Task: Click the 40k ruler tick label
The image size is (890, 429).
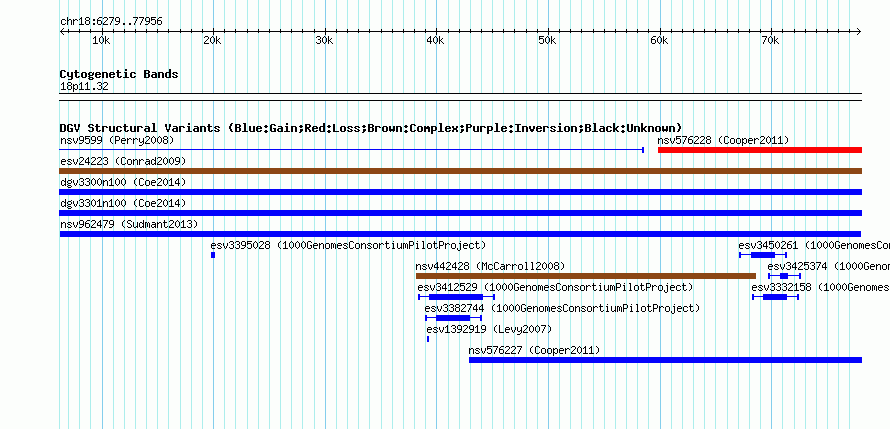Action: (x=435, y=41)
